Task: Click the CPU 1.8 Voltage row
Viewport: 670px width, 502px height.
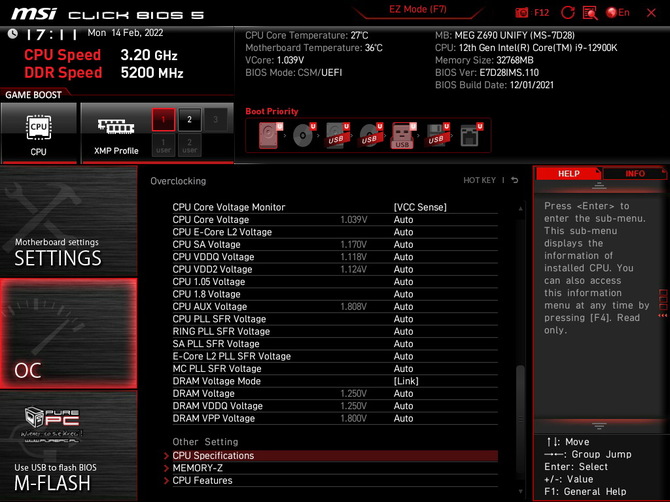Action: [335, 294]
